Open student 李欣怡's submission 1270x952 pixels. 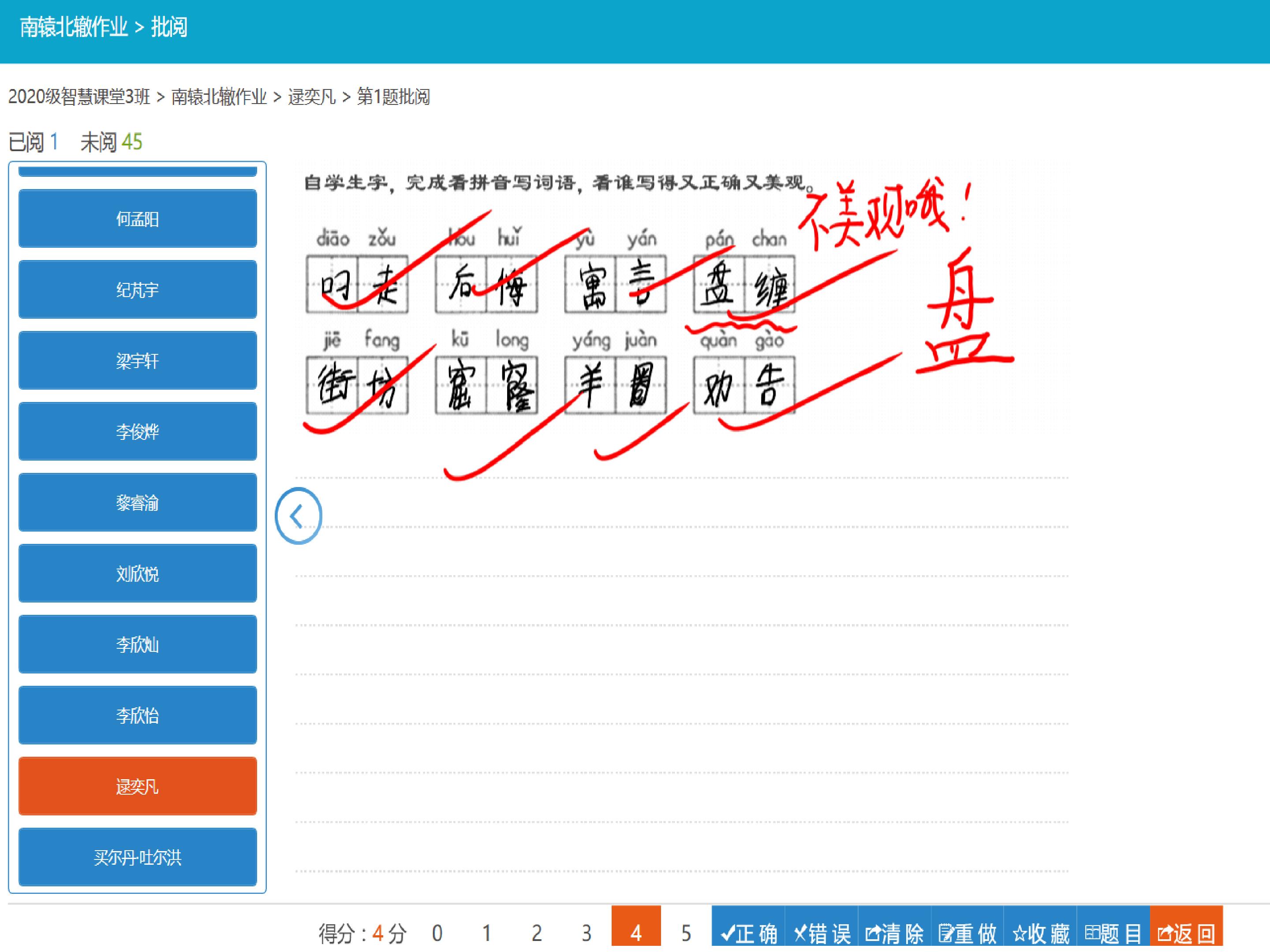click(x=137, y=715)
